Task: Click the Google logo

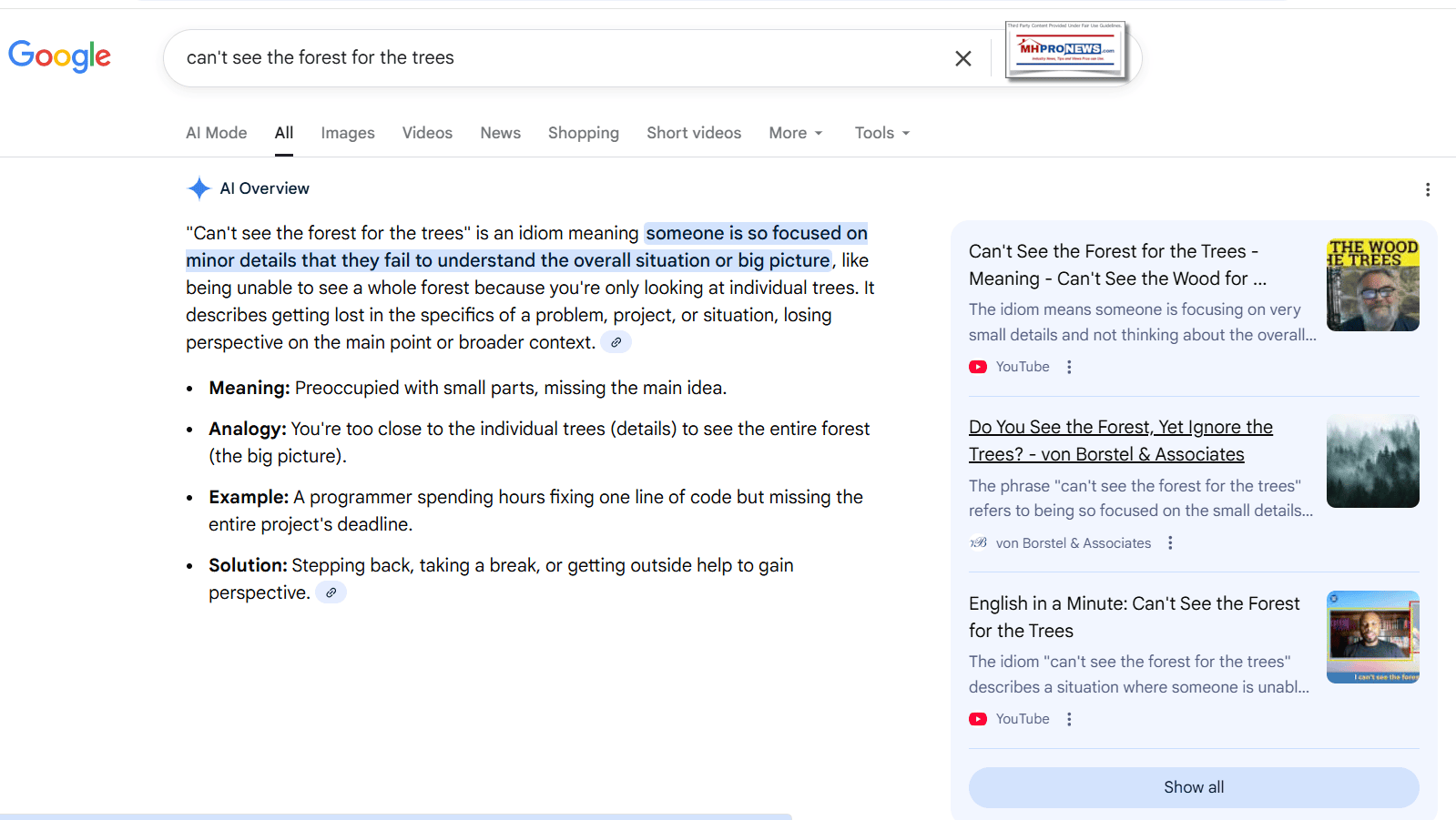Action: pos(59,56)
